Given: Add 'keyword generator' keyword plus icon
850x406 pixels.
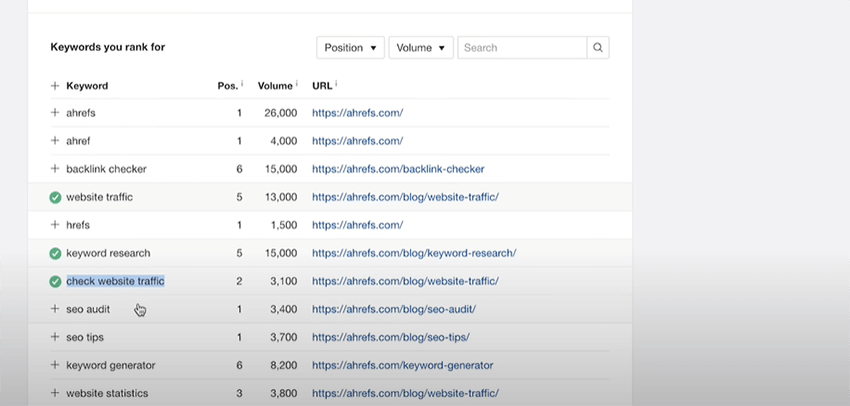Looking at the screenshot, I should [x=54, y=365].
